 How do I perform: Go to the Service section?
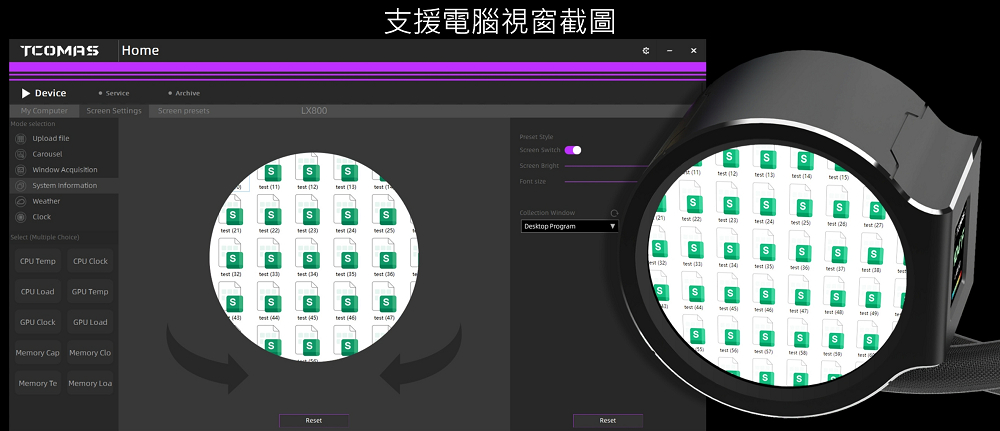coord(117,93)
